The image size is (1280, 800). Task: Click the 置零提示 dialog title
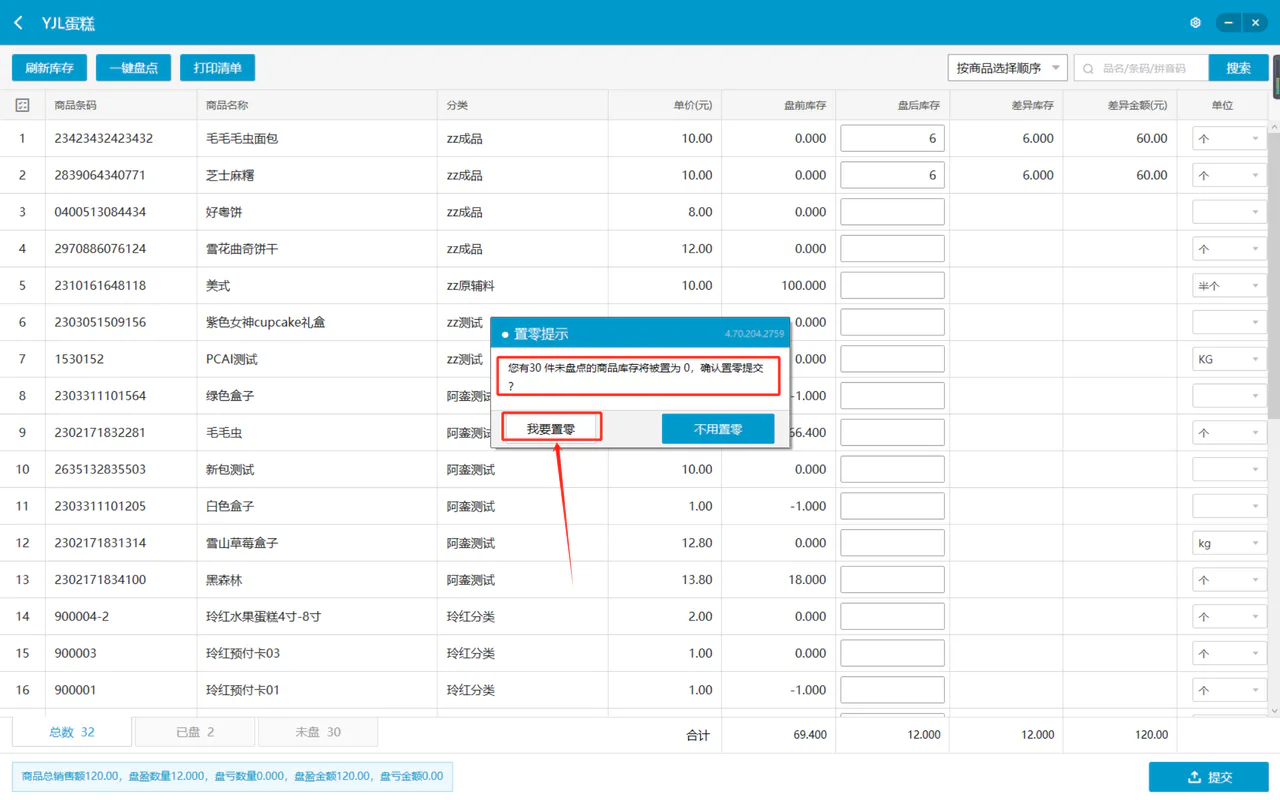tap(541, 334)
